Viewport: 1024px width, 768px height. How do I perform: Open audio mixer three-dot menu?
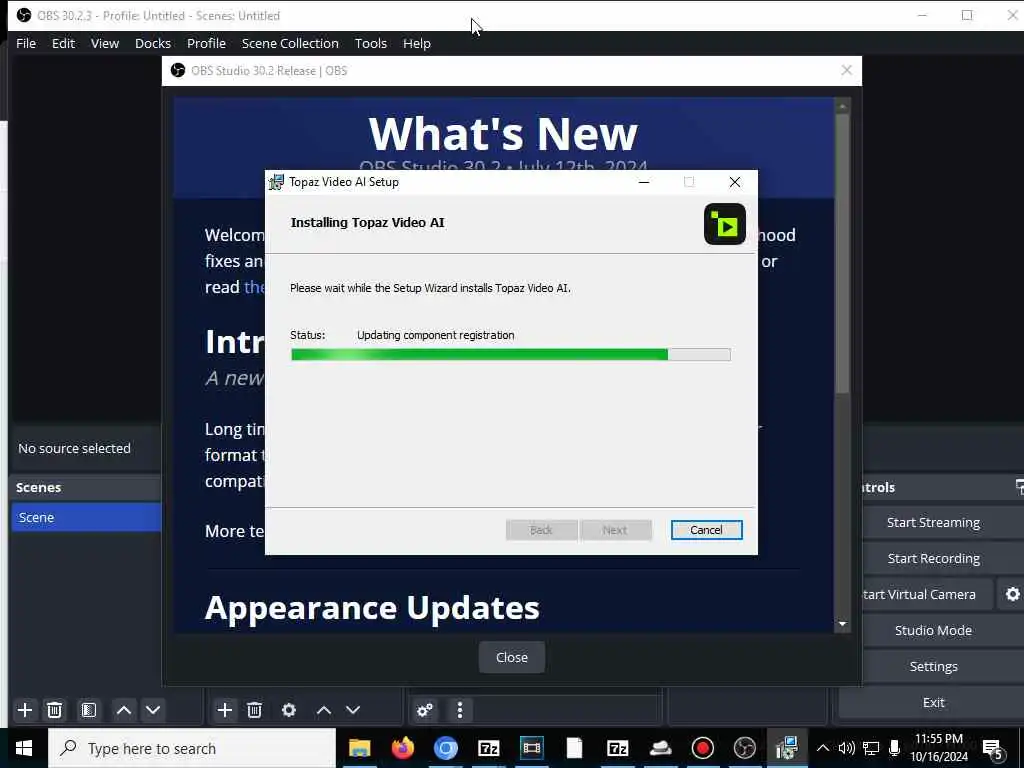(x=460, y=710)
